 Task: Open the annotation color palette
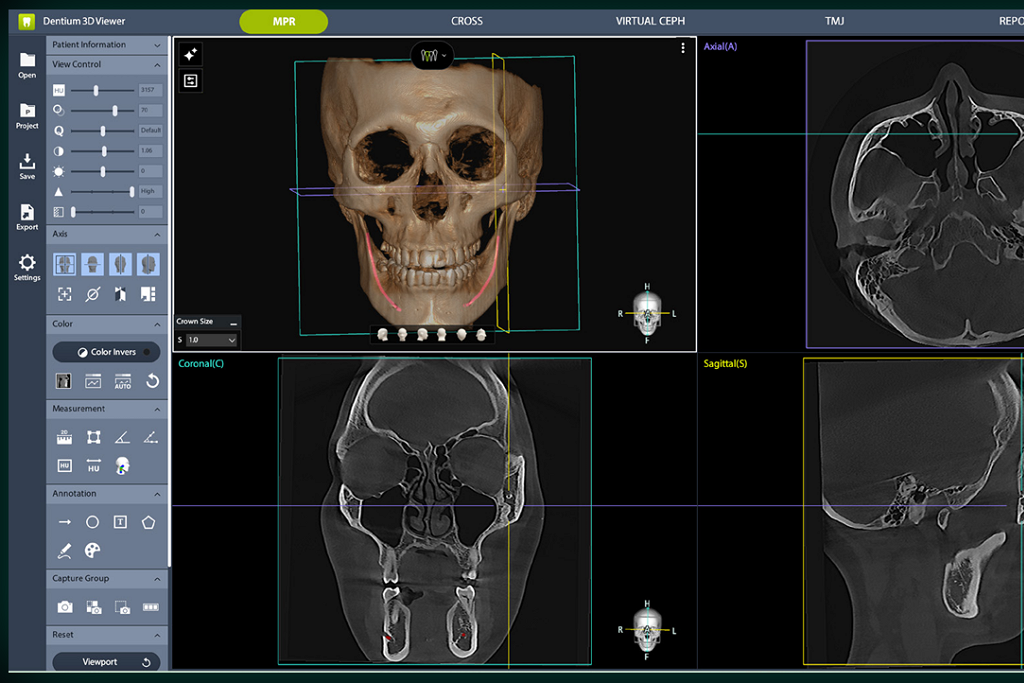click(x=92, y=550)
